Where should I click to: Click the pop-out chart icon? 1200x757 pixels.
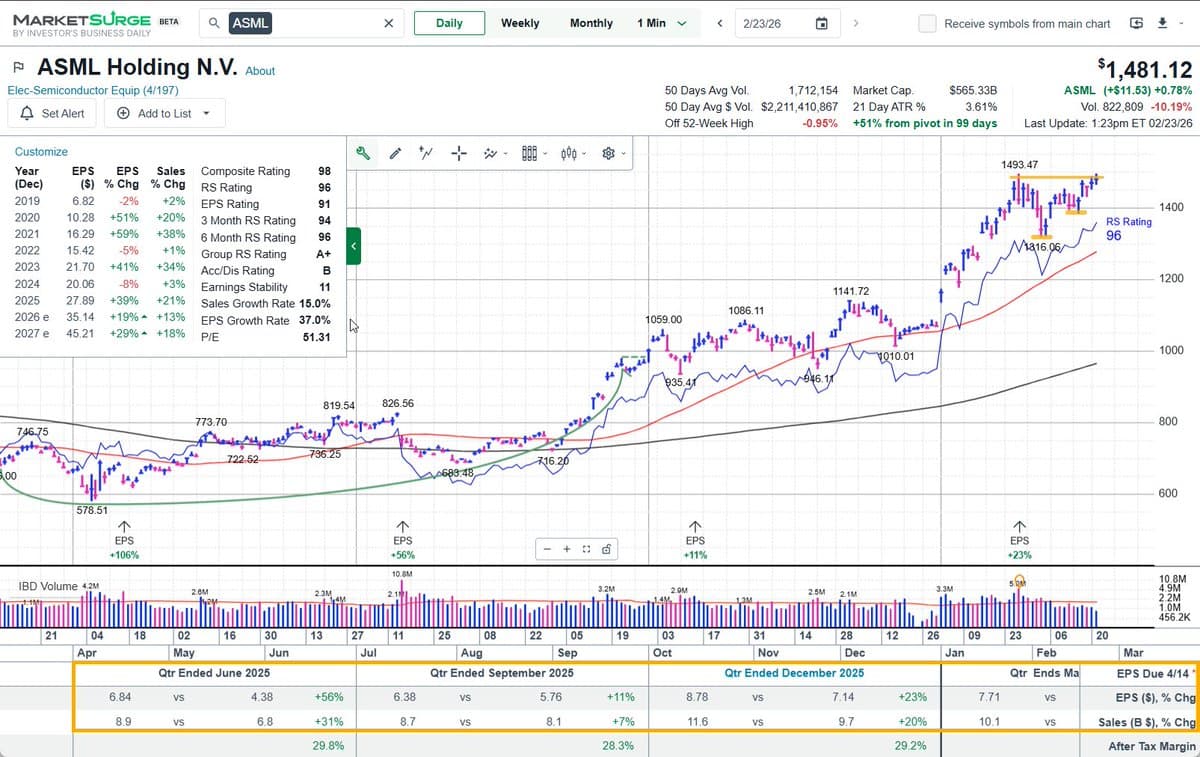coord(1134,22)
